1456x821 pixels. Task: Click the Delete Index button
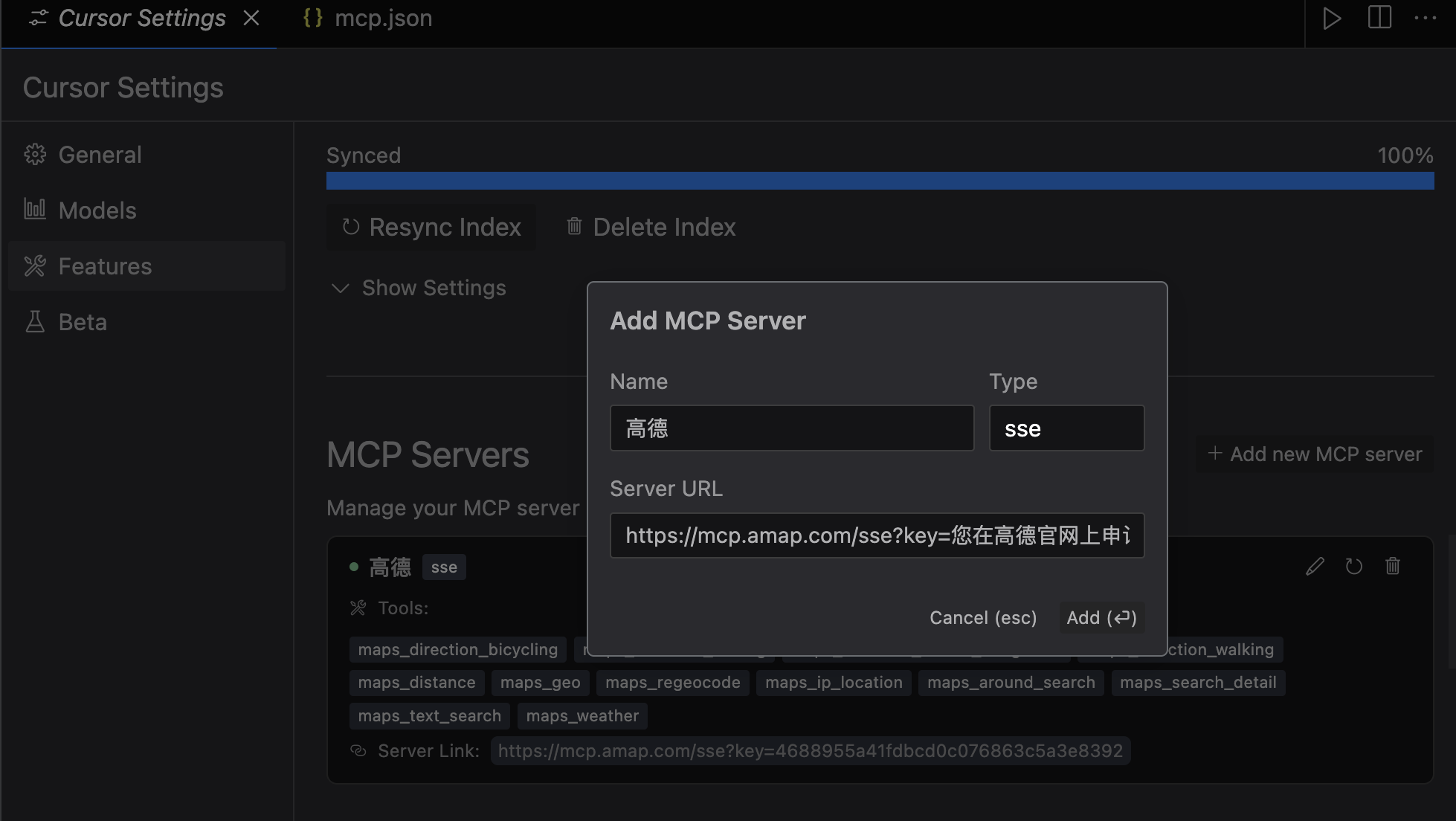pos(651,227)
